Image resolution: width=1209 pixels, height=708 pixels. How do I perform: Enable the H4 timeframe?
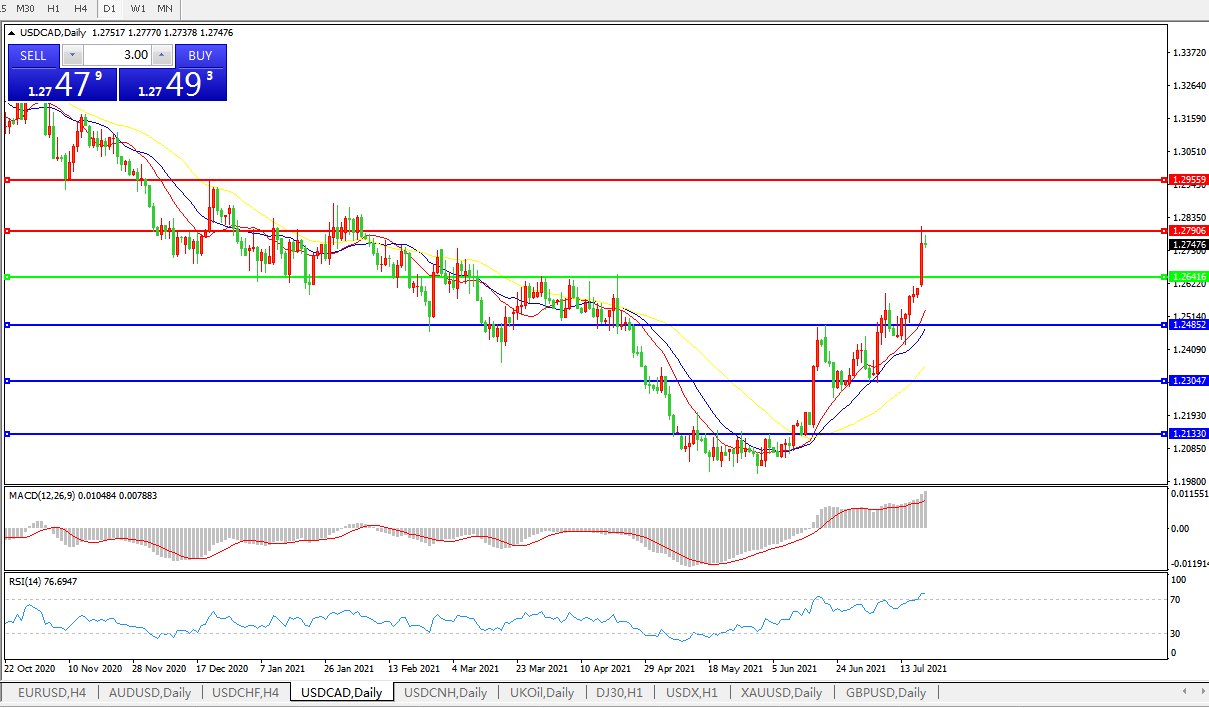click(81, 9)
